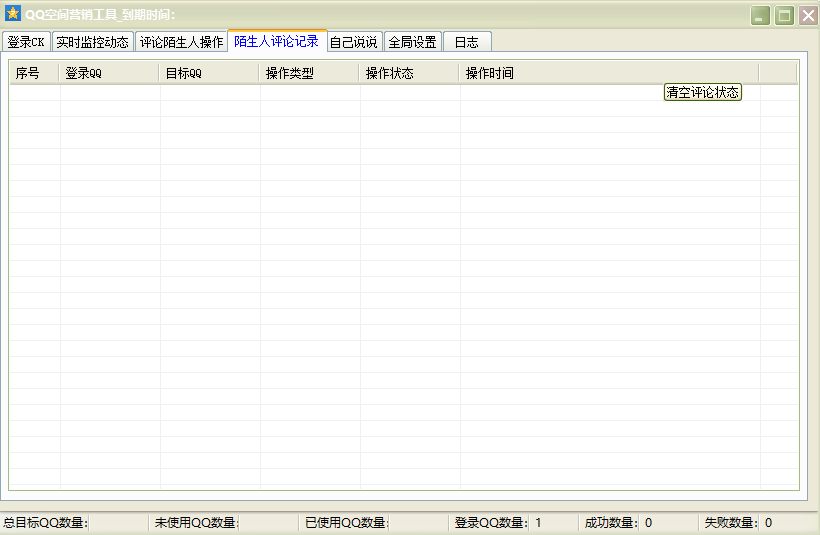Viewport: 820px width, 535px height.
Task: Click the 目标QQ column header
Action: 209,73
